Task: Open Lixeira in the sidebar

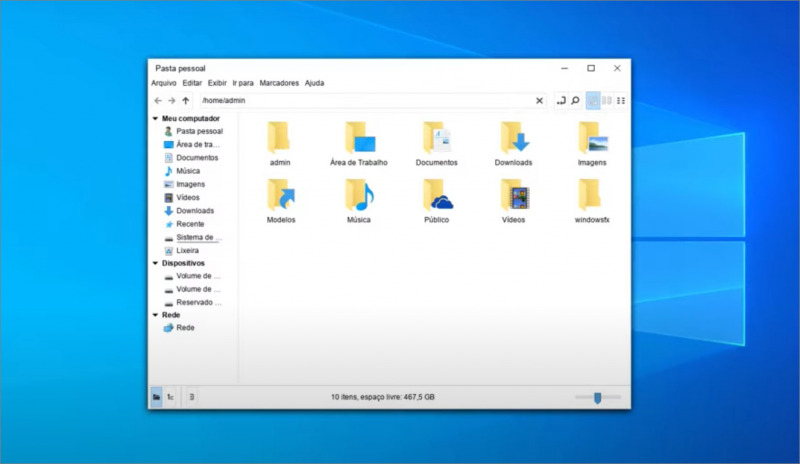Action: (x=187, y=250)
